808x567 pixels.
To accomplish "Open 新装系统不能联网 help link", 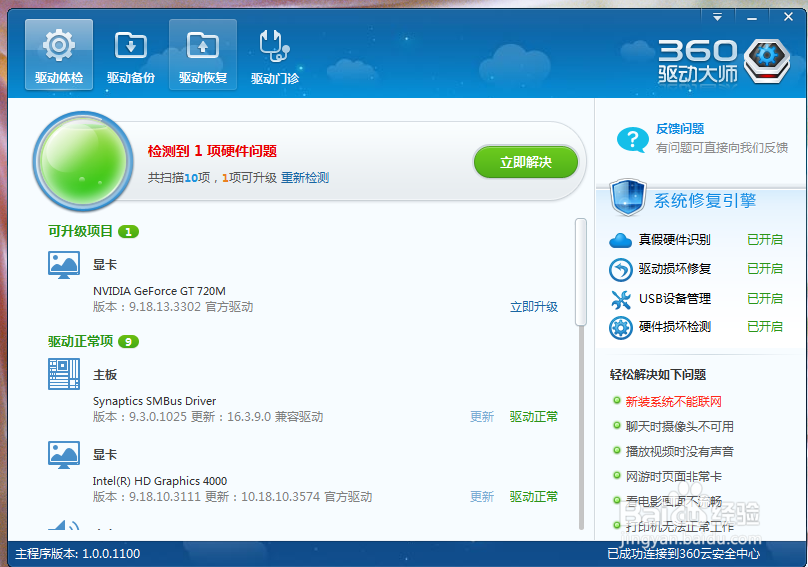I will click(673, 402).
